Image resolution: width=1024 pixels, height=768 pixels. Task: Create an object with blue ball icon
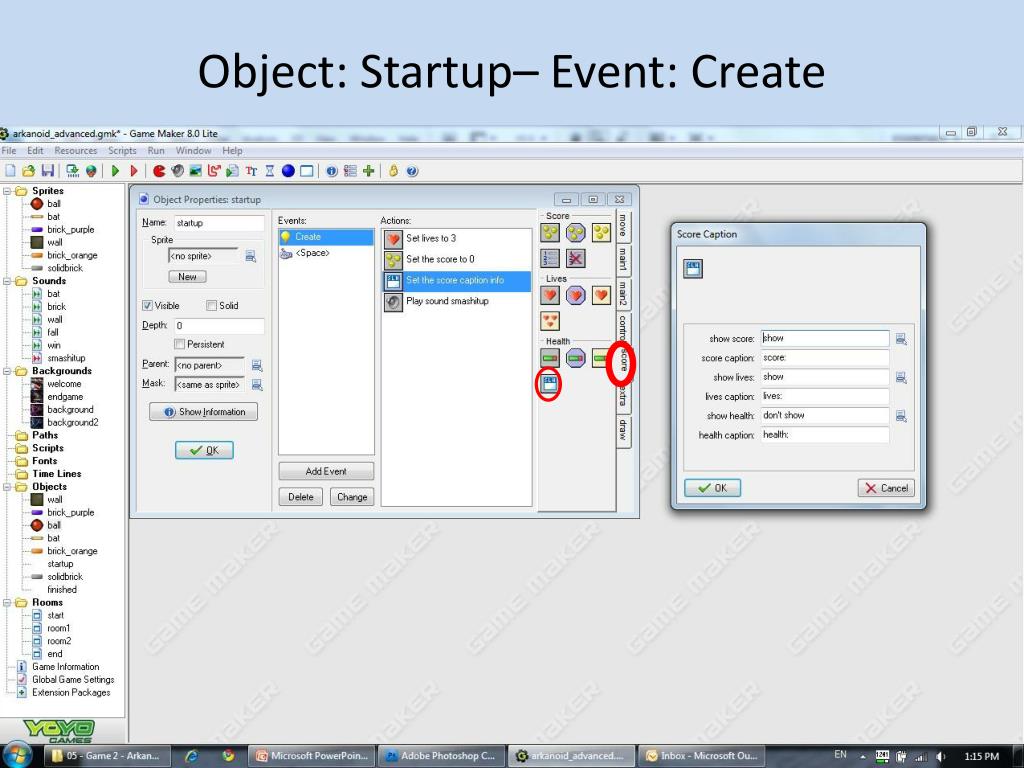point(288,171)
